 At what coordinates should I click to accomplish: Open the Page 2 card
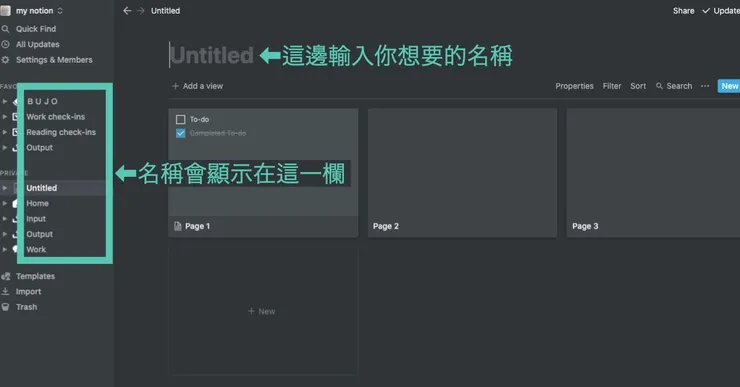pos(462,173)
